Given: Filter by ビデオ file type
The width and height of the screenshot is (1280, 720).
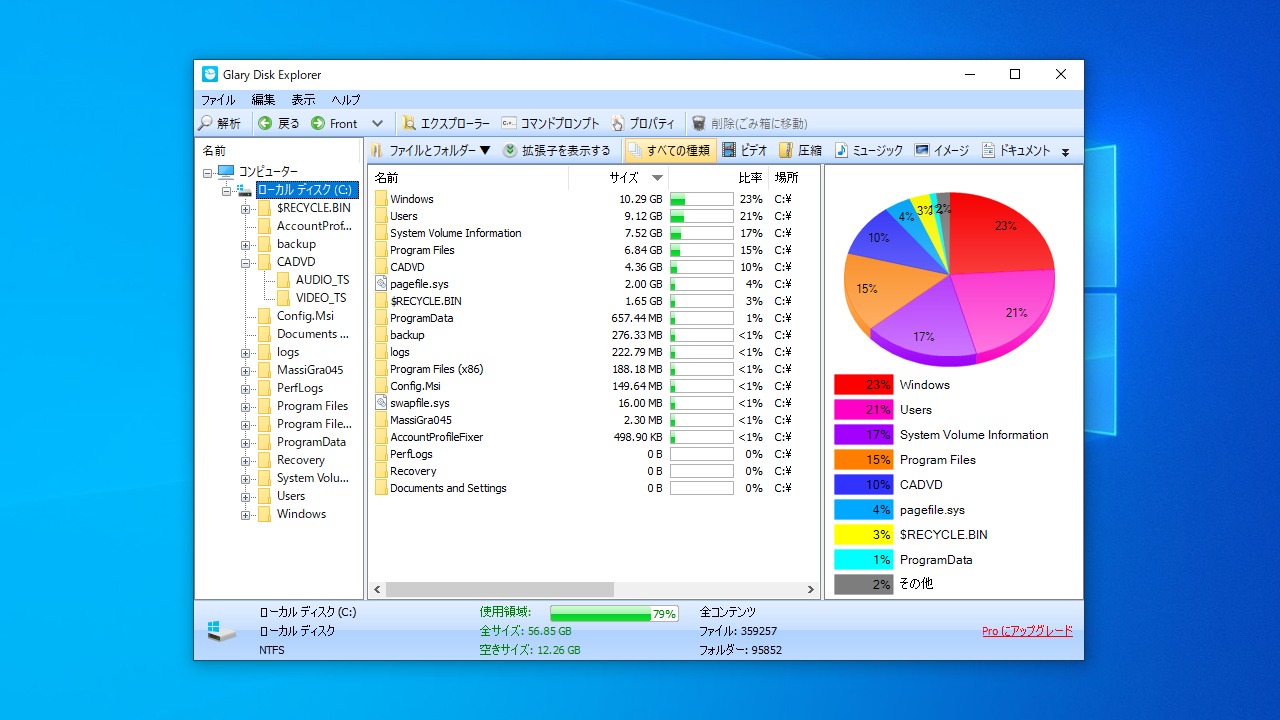Looking at the screenshot, I should coord(745,150).
